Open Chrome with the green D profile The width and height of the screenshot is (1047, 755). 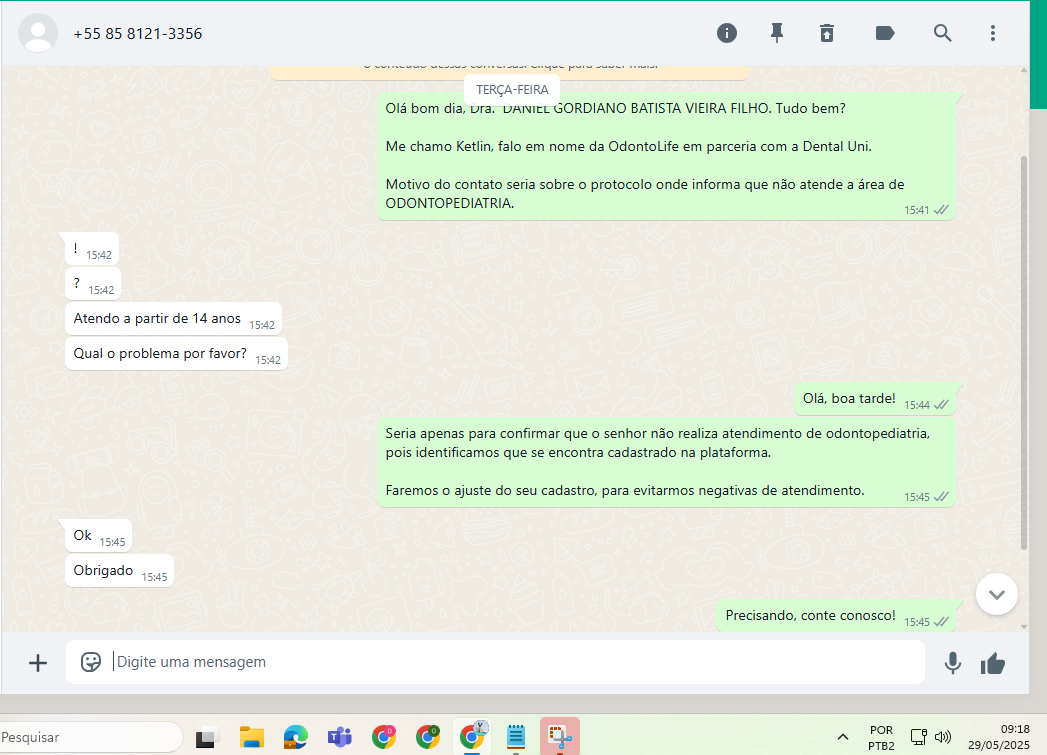(428, 737)
